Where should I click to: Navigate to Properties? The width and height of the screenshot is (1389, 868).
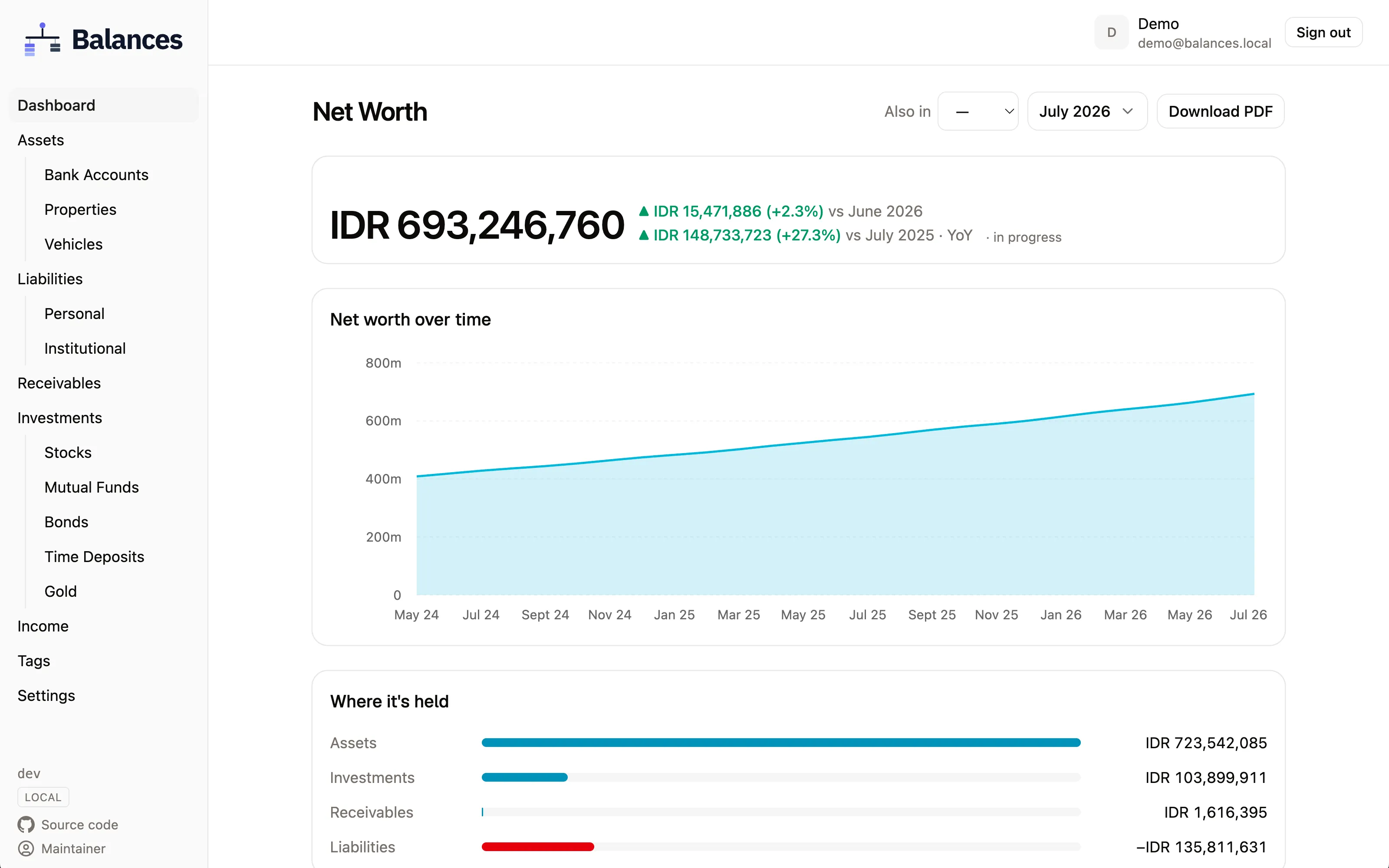[x=80, y=210]
